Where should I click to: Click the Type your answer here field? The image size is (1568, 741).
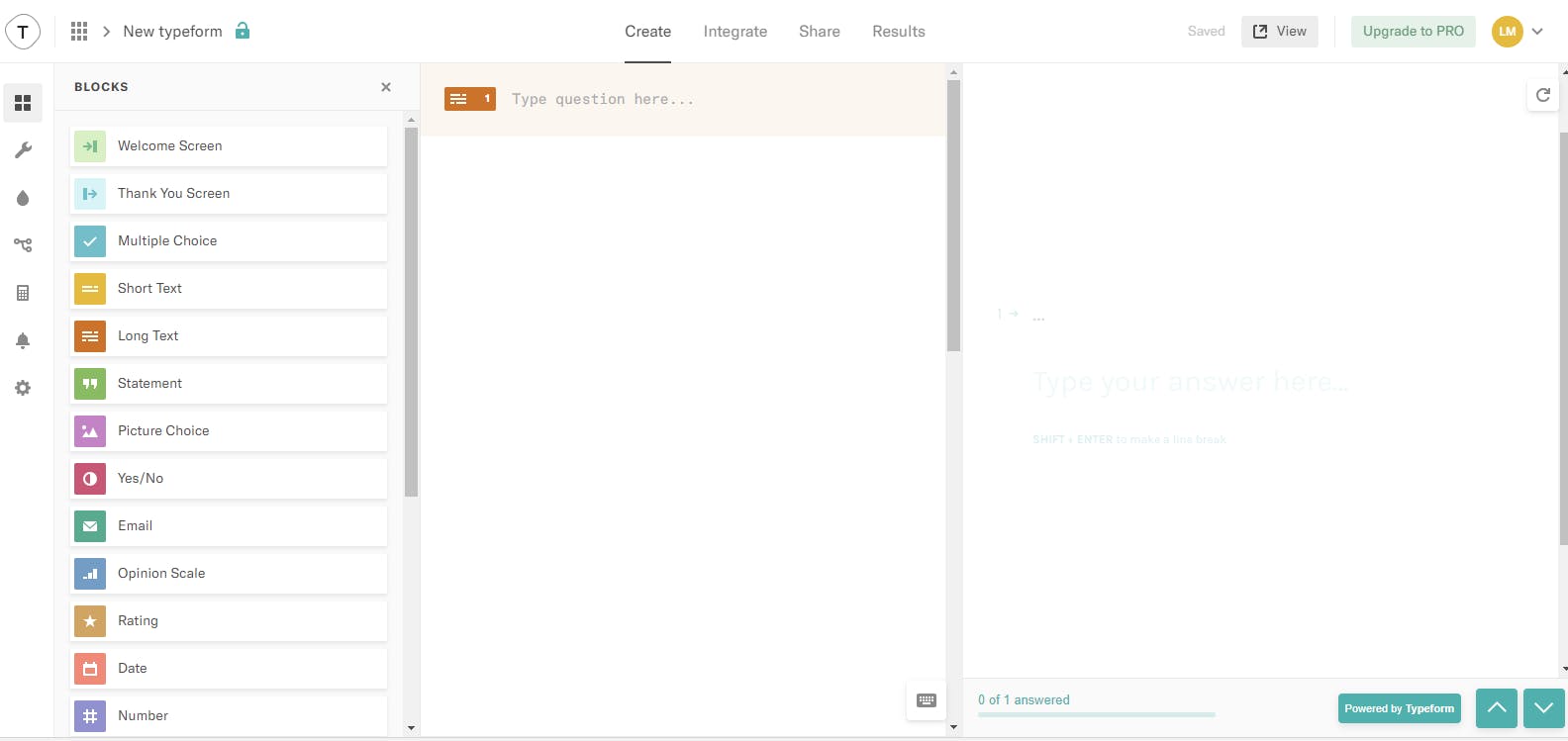1191,382
